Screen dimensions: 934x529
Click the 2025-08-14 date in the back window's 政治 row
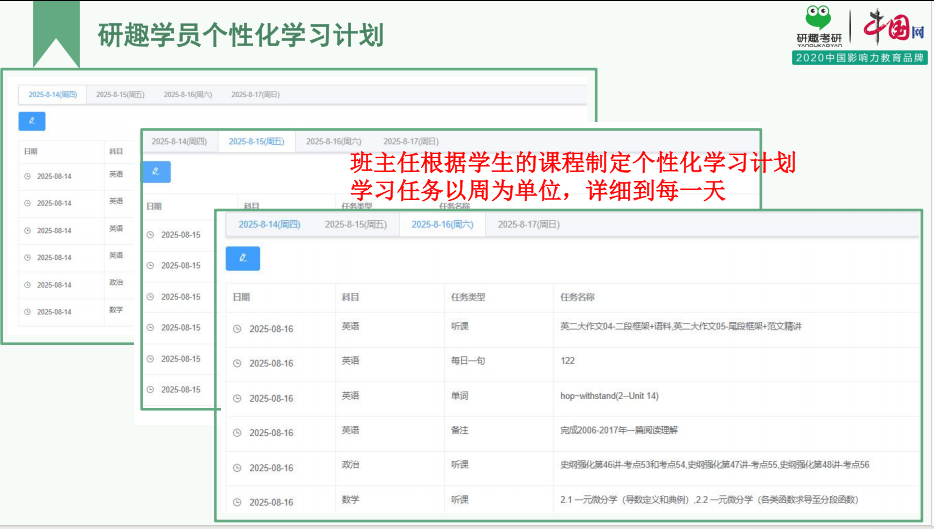click(54, 285)
